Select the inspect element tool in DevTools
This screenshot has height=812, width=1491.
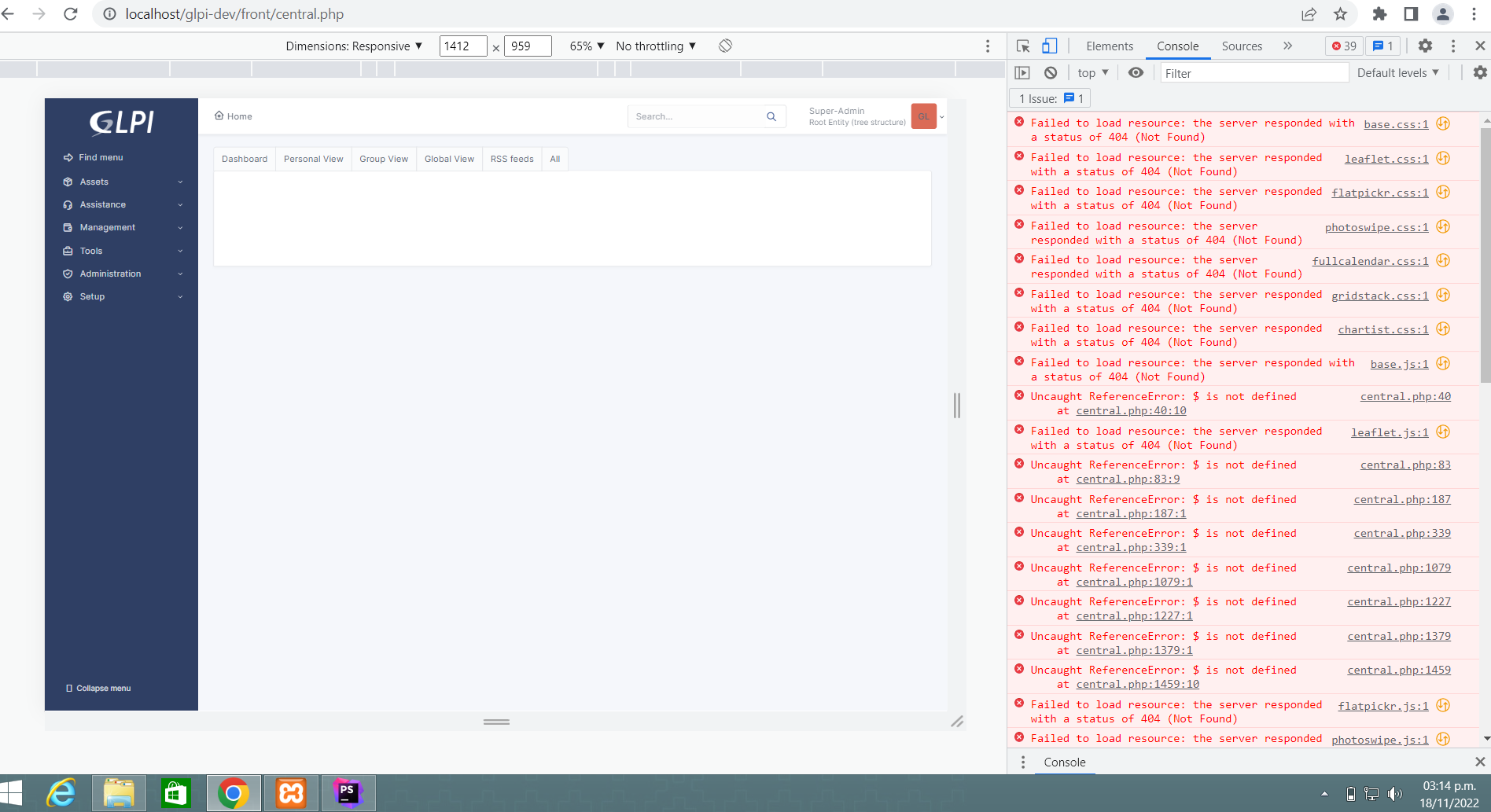[1022, 46]
